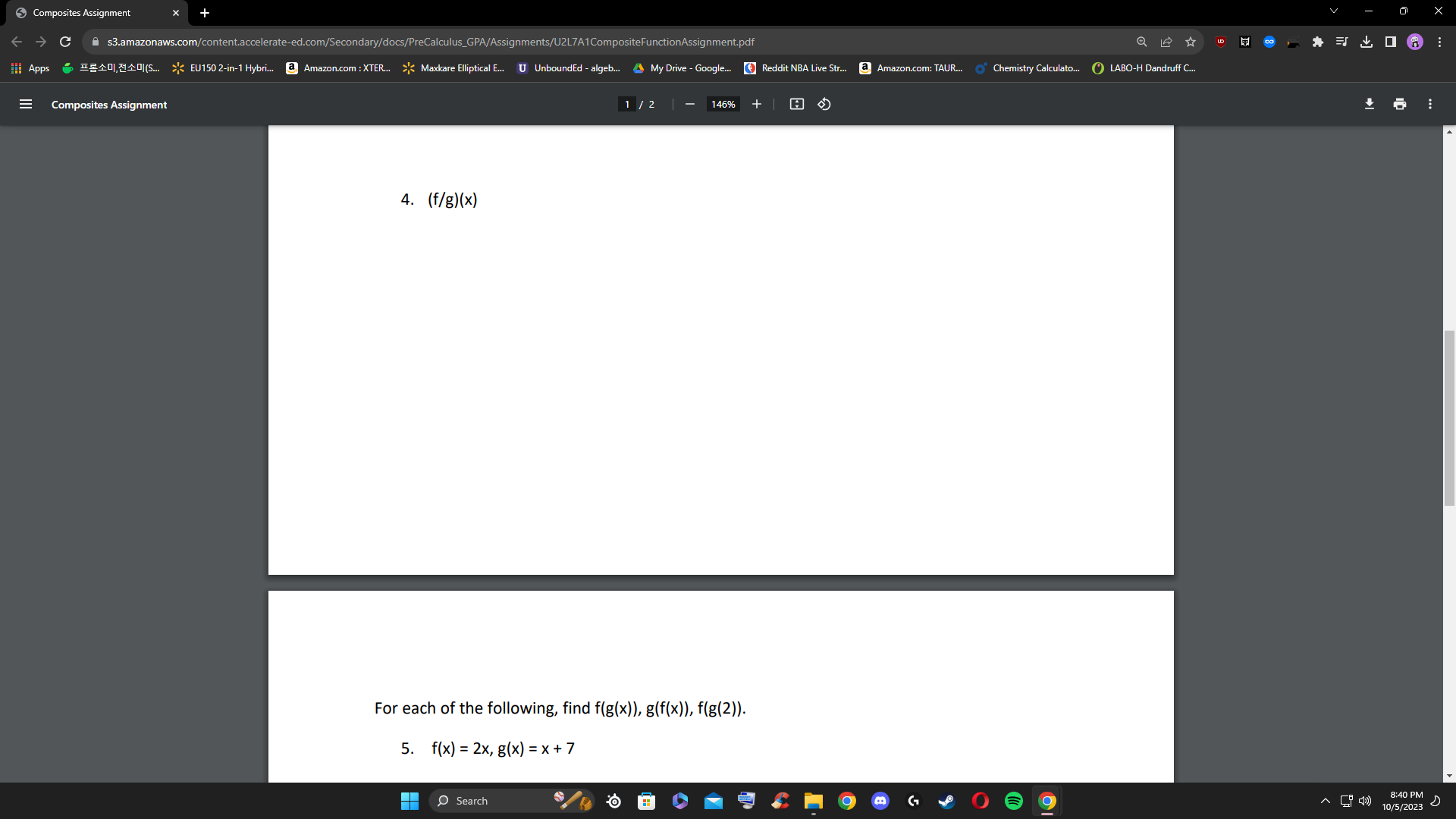Open the Chemistry Calculator bookmark
This screenshot has height=819, width=1456.
tap(1028, 67)
